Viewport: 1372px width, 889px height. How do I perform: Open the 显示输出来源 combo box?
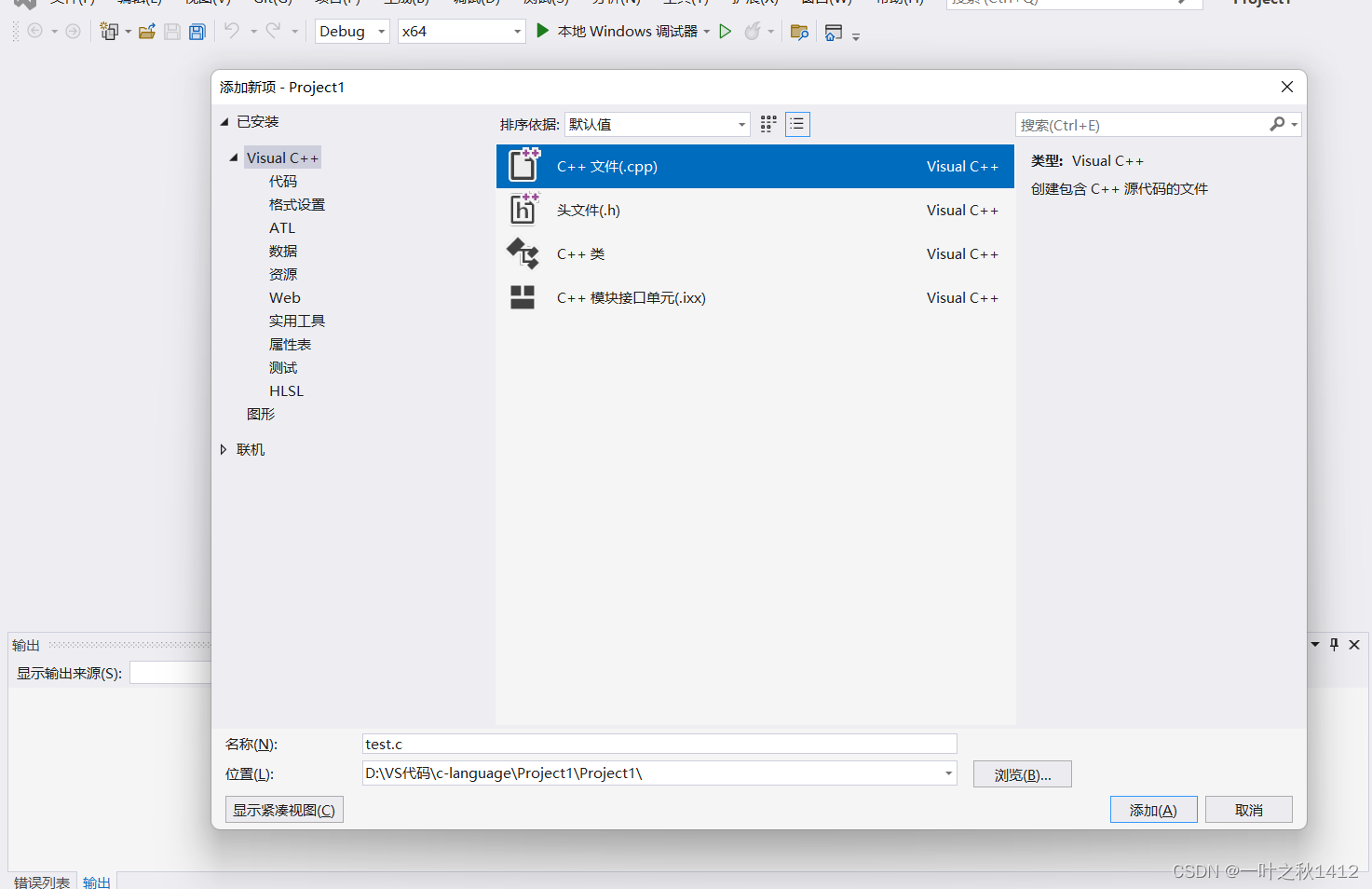click(171, 673)
